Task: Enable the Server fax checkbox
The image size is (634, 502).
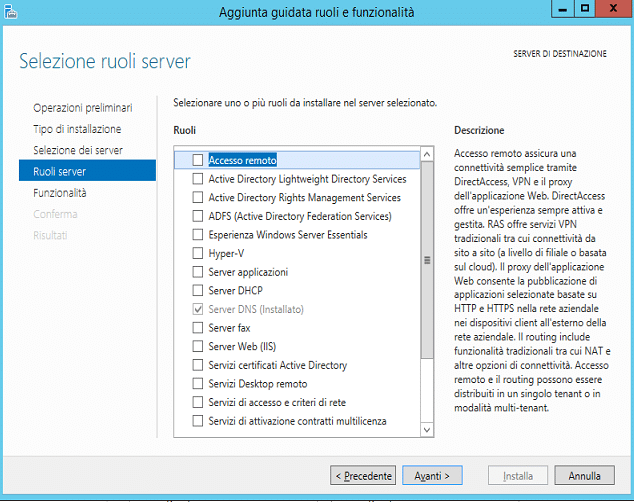Action: click(198, 327)
